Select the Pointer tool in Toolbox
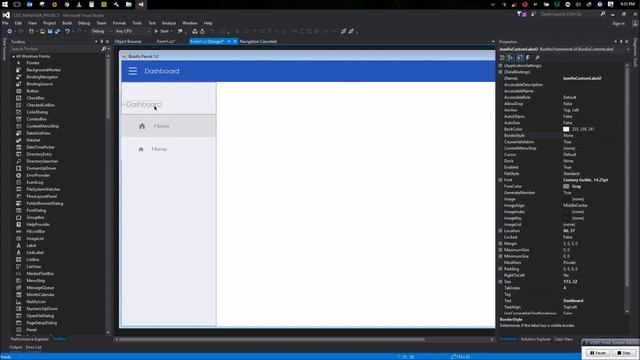The width and height of the screenshot is (640, 360). pos(33,63)
